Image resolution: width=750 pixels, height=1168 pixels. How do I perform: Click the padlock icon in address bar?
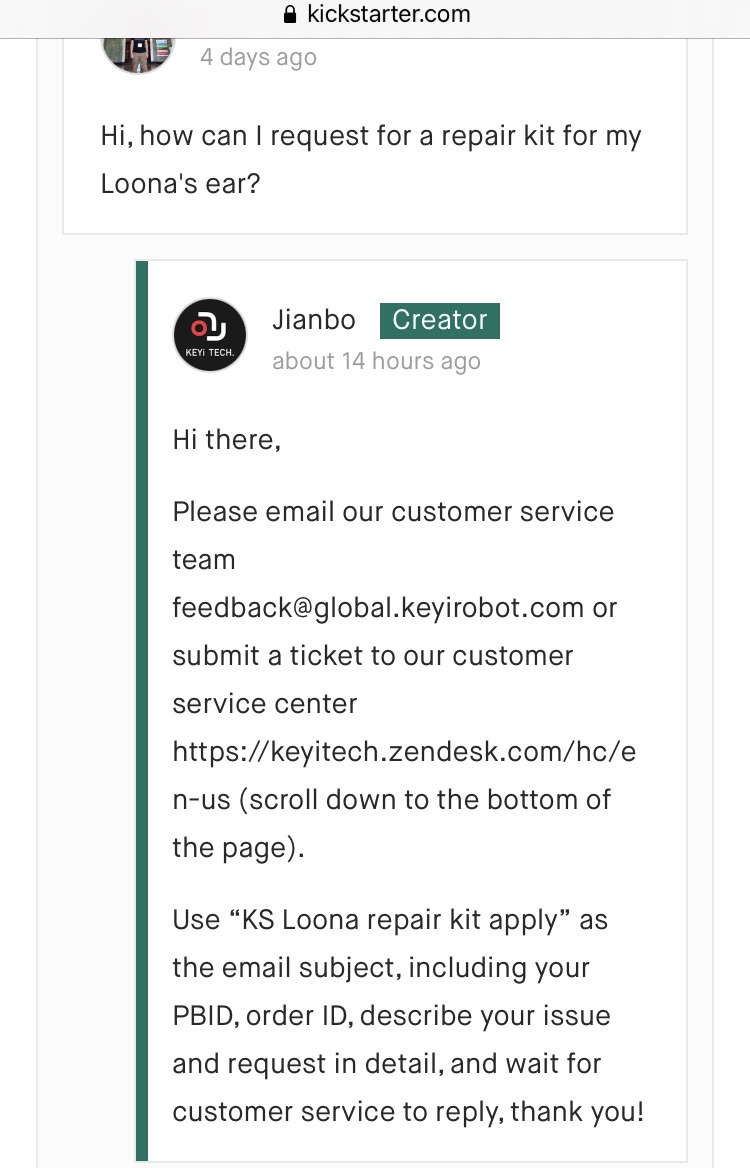point(291,15)
